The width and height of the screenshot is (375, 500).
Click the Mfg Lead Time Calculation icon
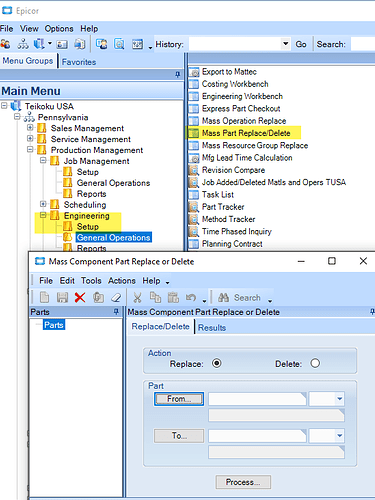pyautogui.click(x=194, y=158)
